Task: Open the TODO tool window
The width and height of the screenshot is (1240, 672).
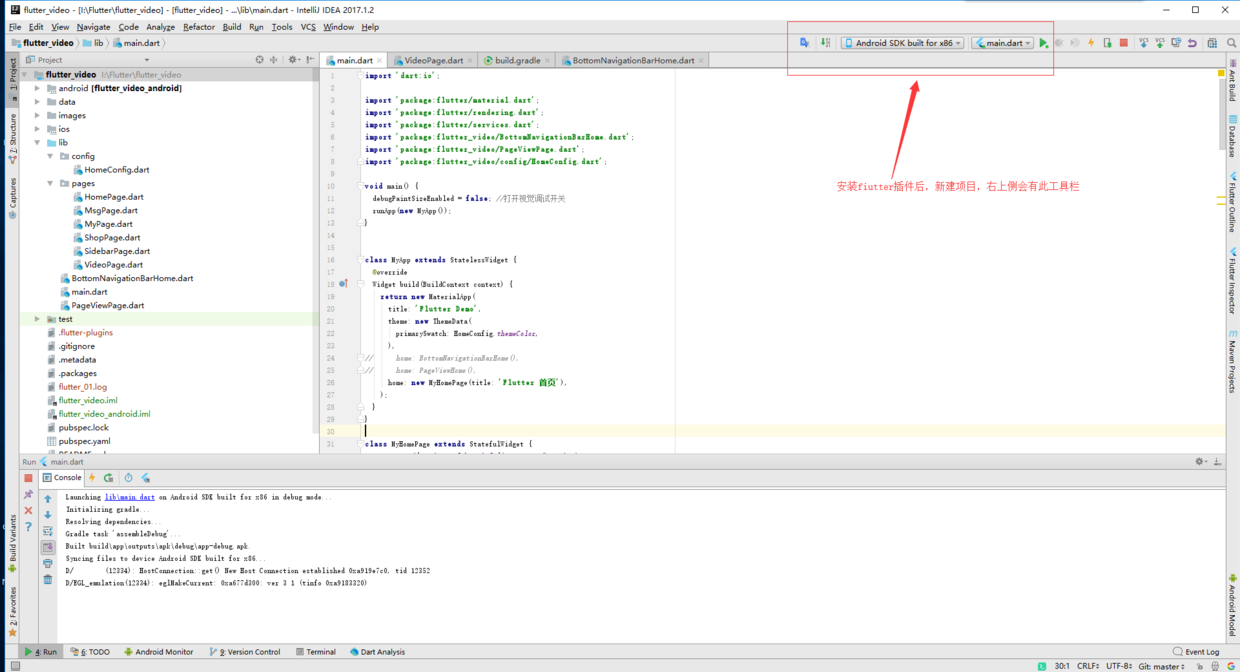Action: click(90, 652)
